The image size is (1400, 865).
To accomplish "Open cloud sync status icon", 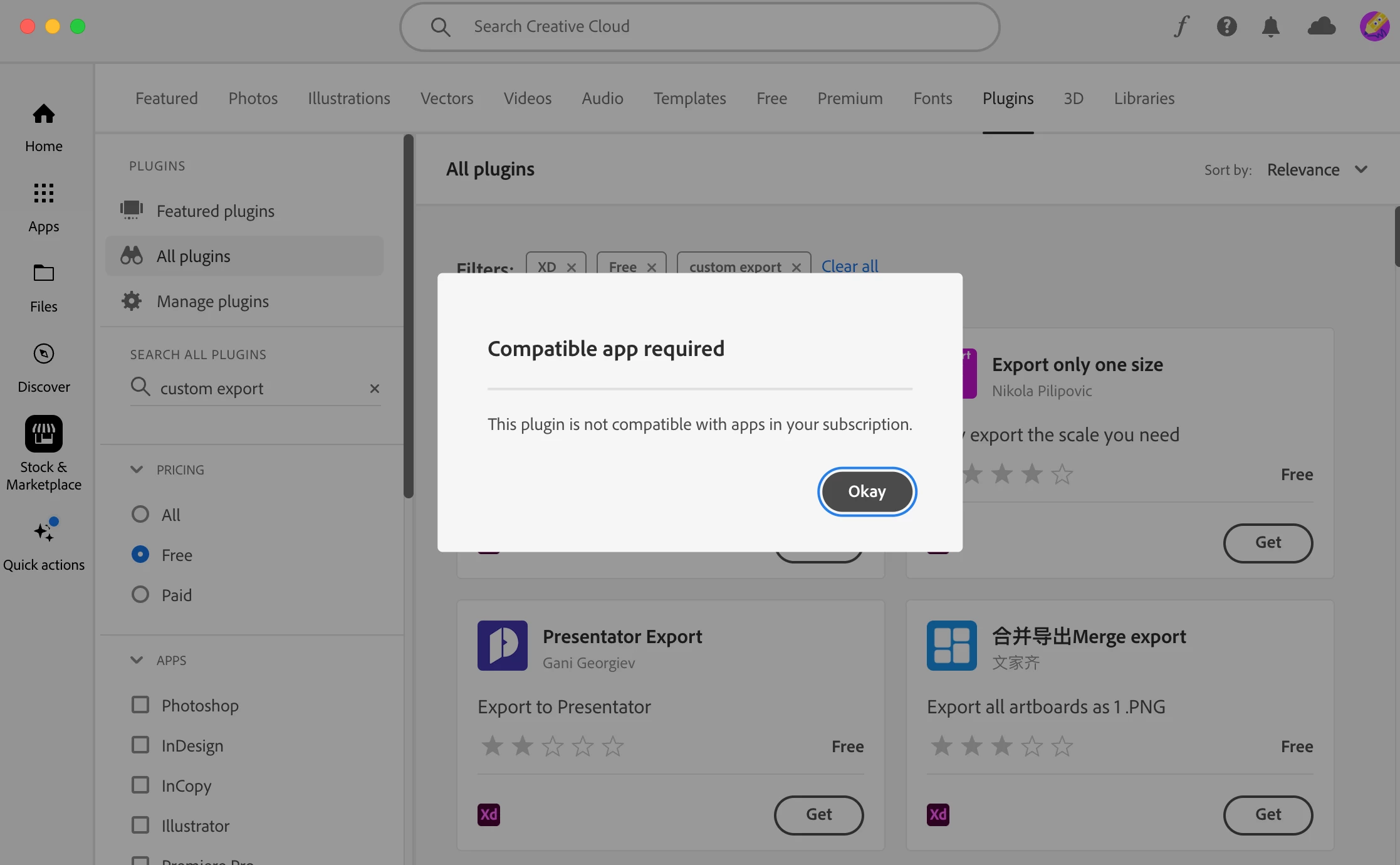I will [1321, 26].
